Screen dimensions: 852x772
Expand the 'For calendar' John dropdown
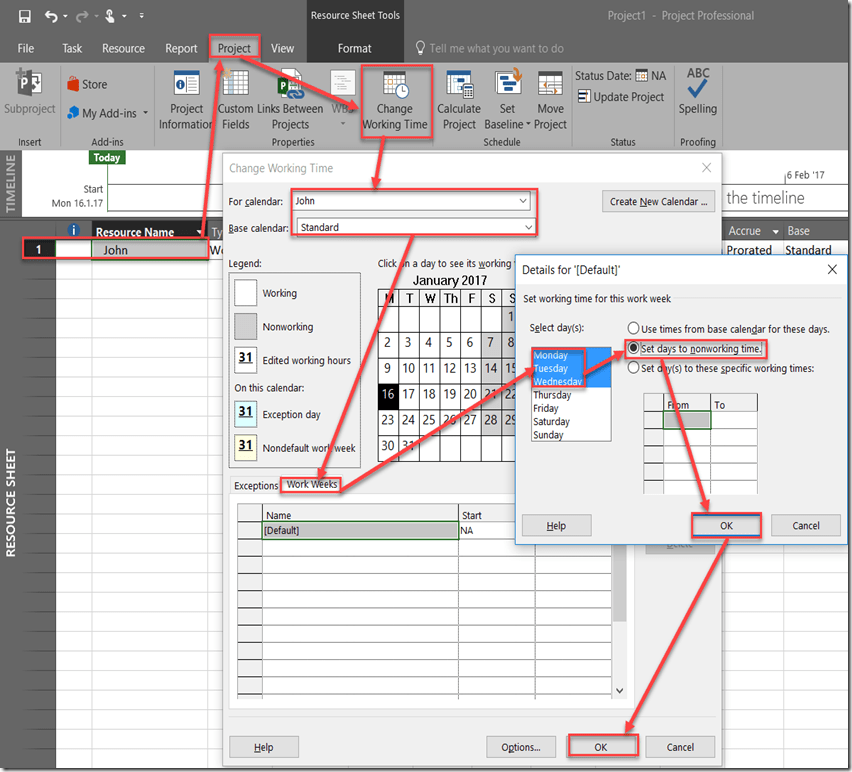[523, 201]
